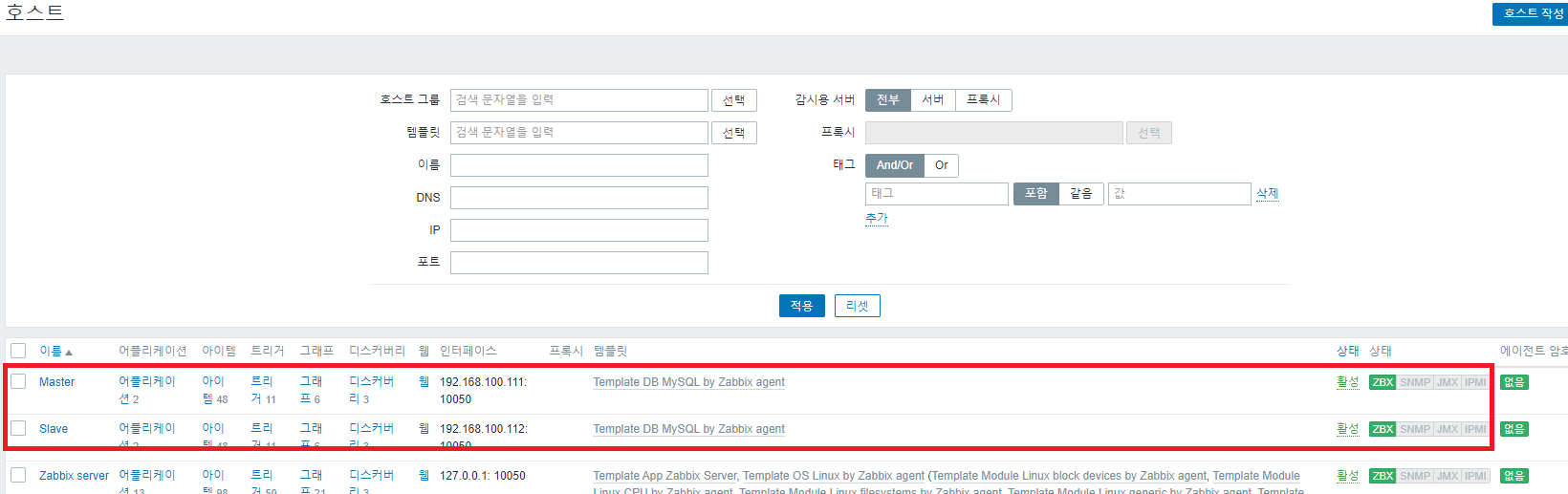1568x494 pixels.
Task: Select 같음 tag match operator
Action: pyautogui.click(x=1081, y=194)
